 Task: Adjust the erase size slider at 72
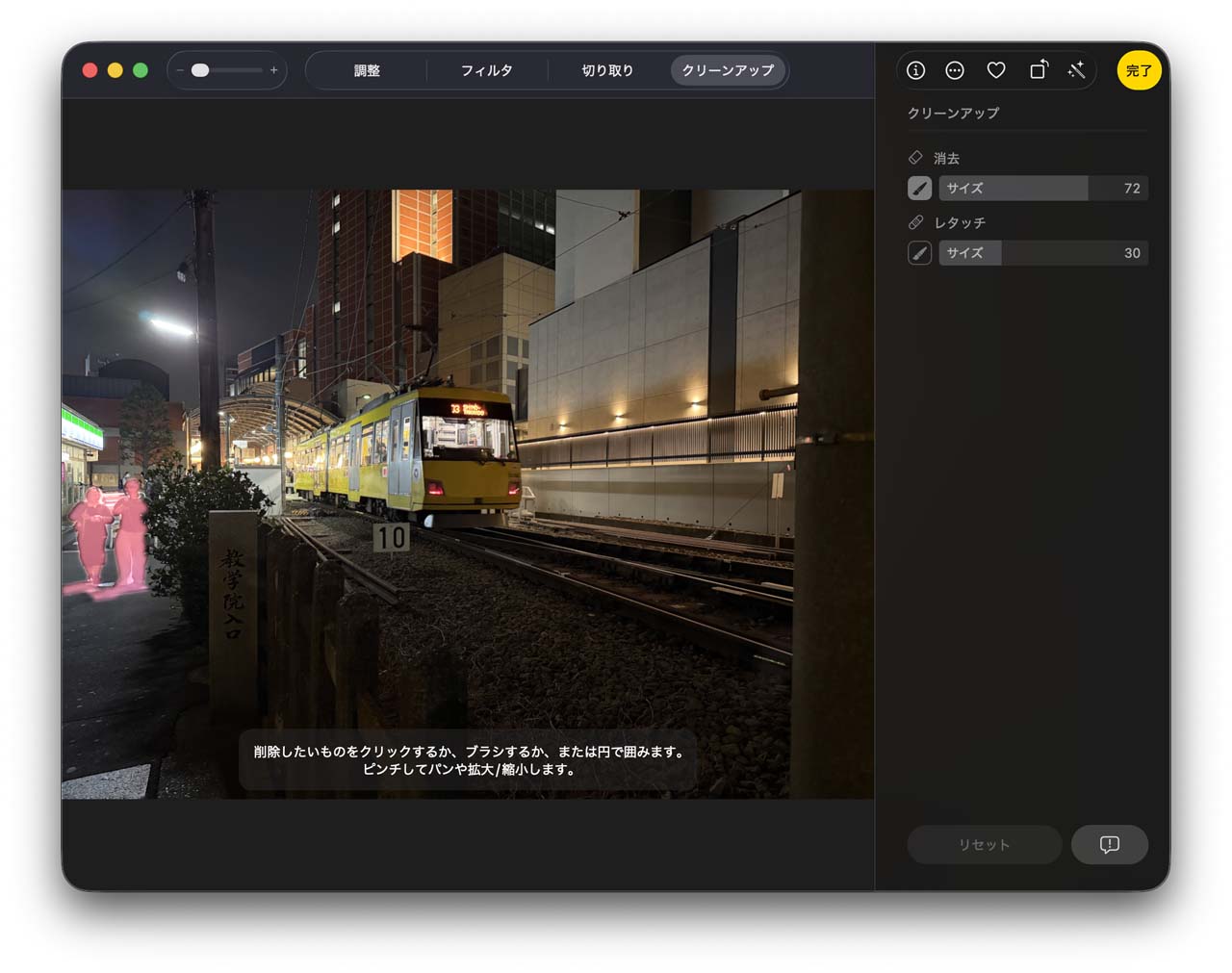[x=1042, y=189]
